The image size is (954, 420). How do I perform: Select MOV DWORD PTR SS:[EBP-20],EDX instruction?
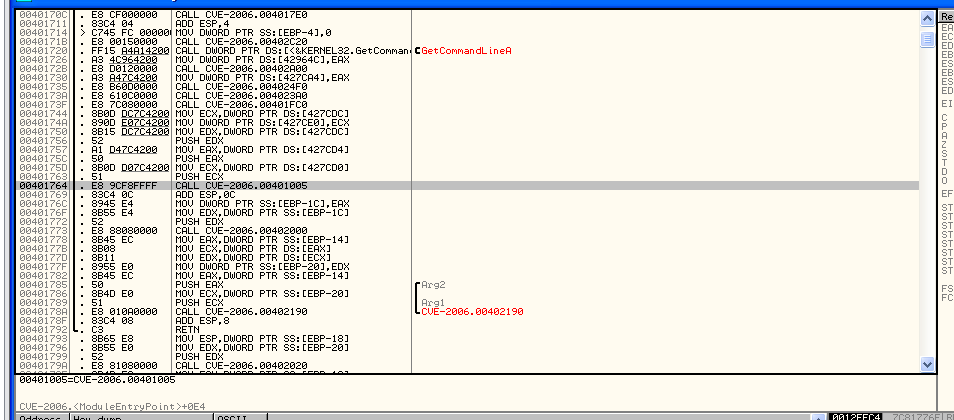[262, 266]
